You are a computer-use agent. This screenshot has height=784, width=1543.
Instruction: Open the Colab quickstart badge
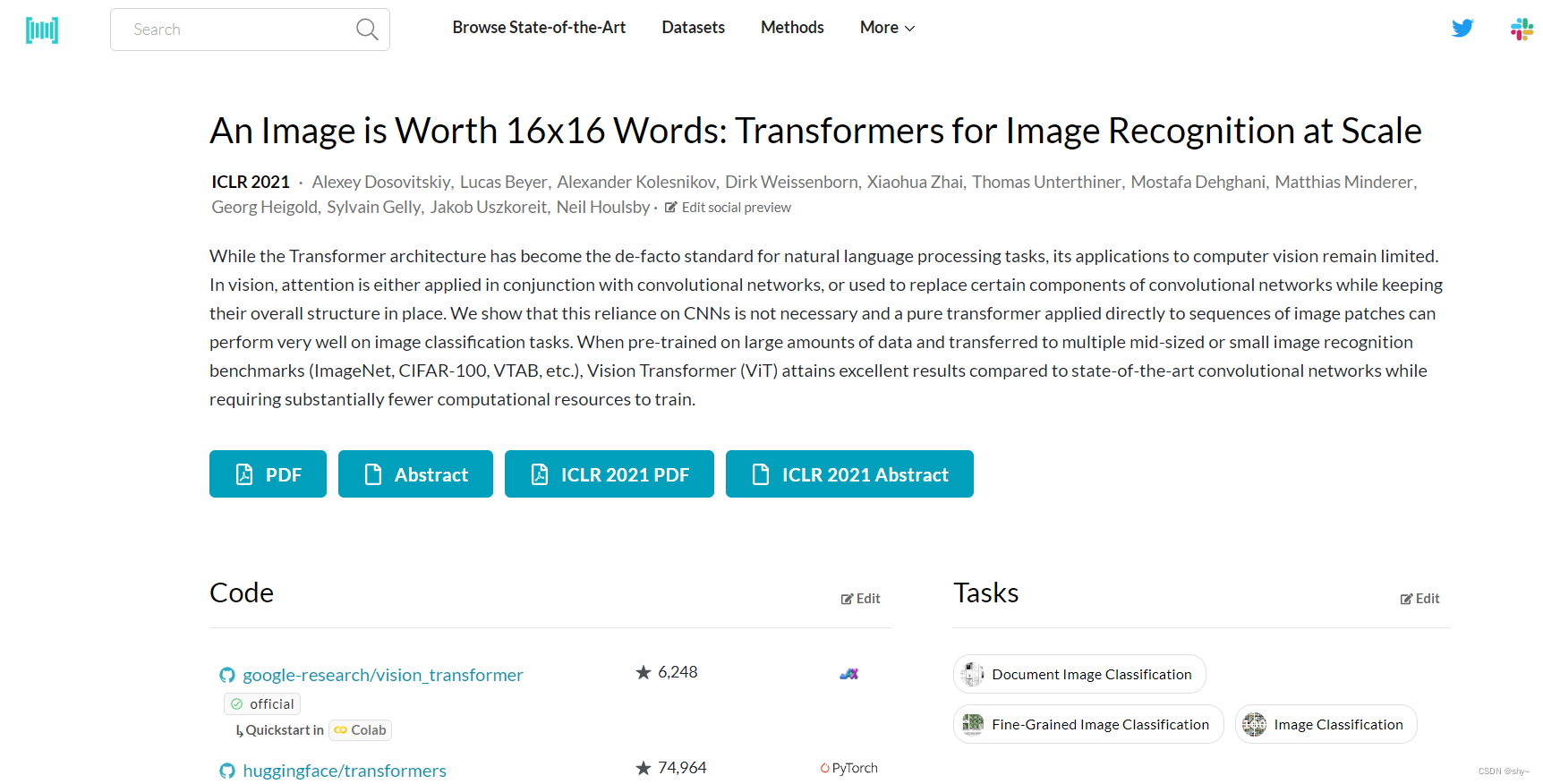click(x=360, y=730)
